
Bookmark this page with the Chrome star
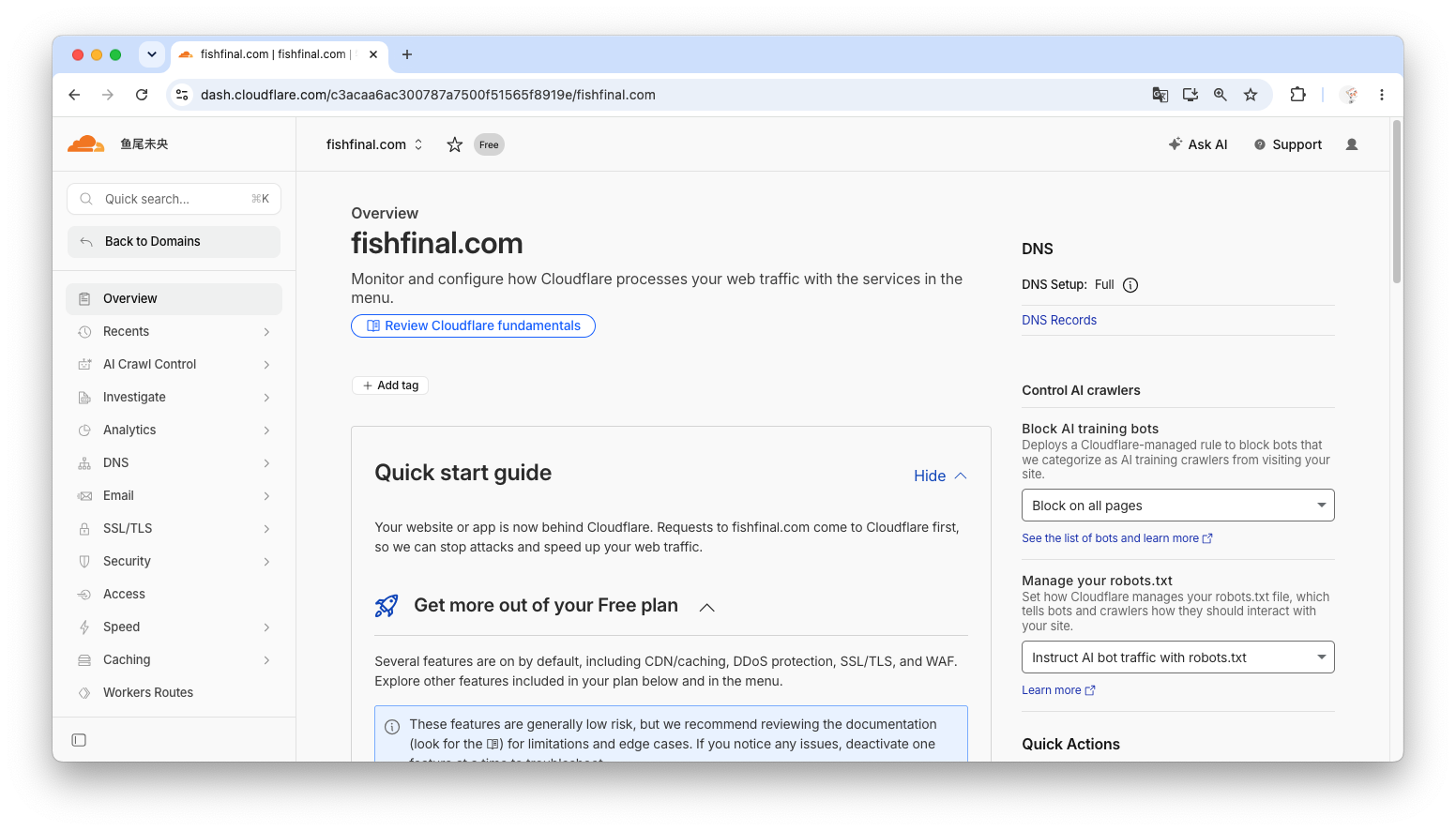1251,95
